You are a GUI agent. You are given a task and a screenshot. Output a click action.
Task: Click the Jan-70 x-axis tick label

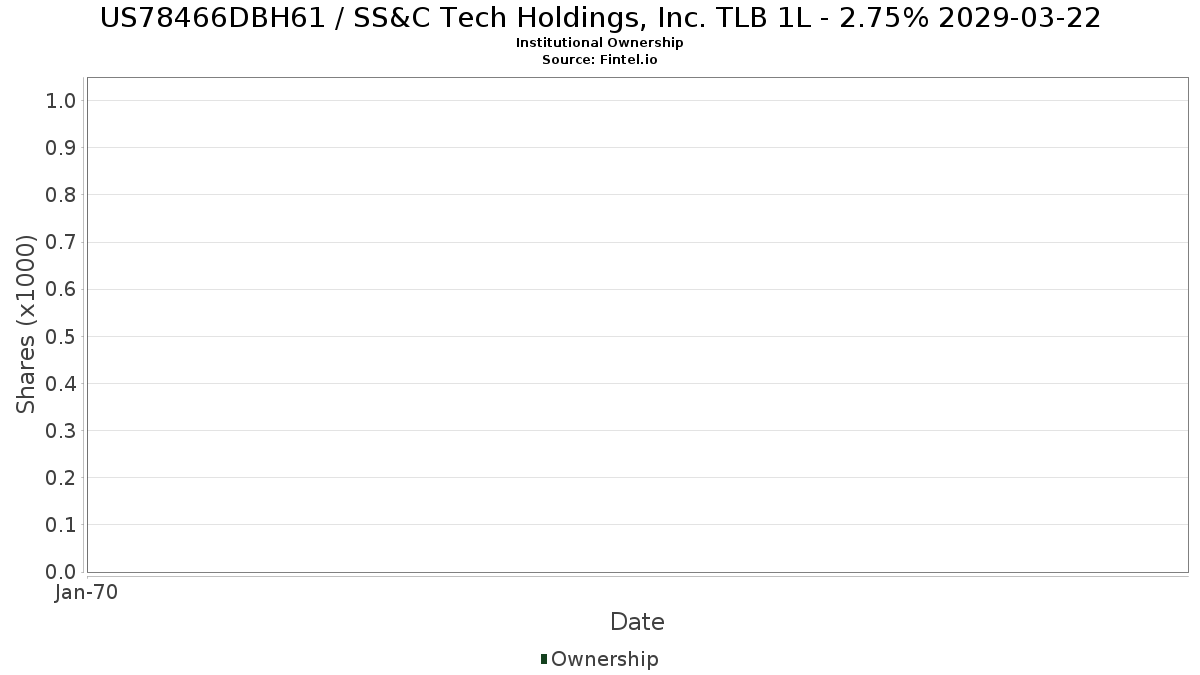(x=87, y=592)
